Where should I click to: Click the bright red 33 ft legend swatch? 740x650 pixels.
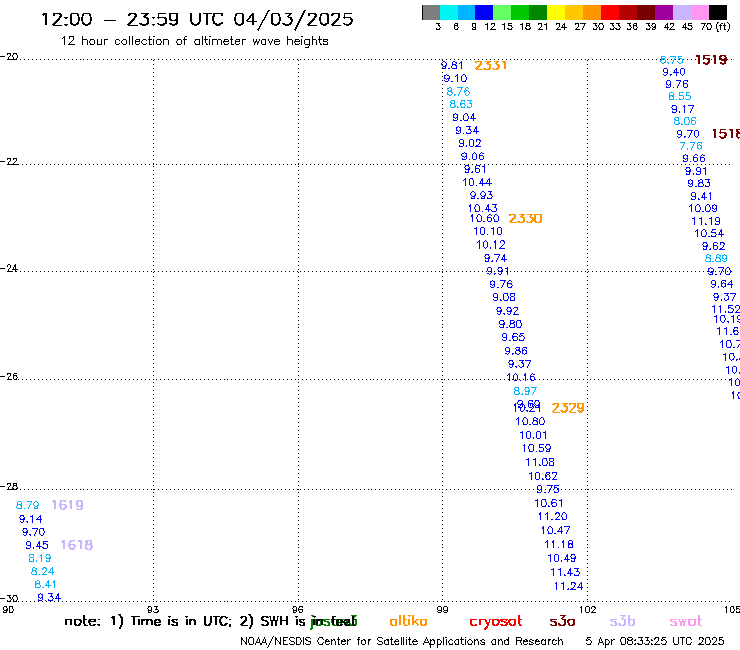tap(609, 12)
